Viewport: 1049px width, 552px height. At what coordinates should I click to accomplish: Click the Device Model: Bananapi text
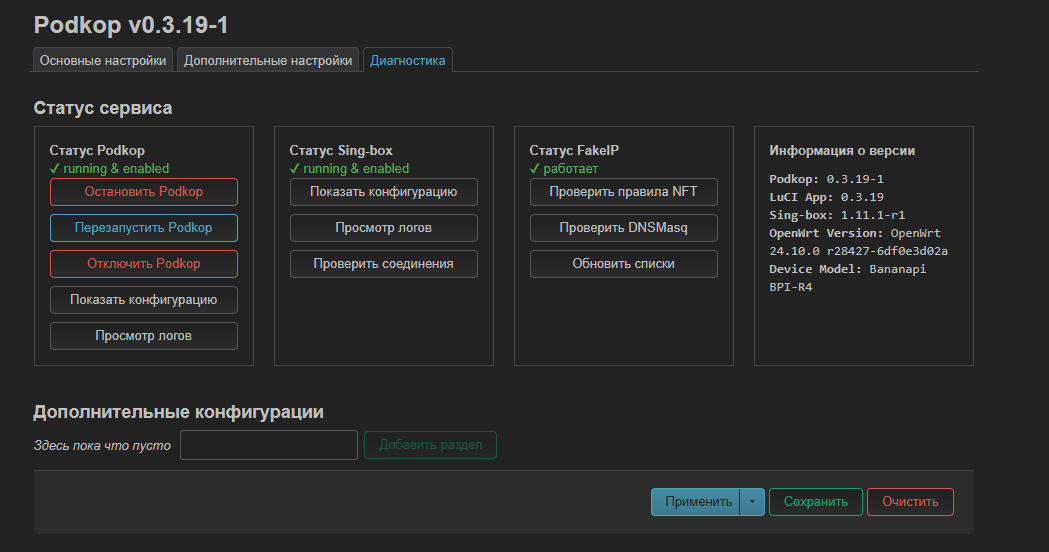pos(848,269)
